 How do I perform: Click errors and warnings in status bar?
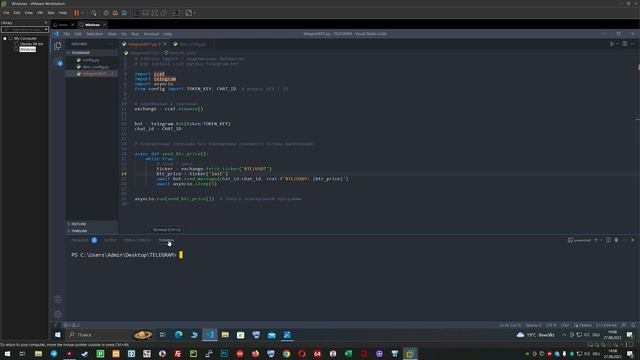click(x=71, y=325)
